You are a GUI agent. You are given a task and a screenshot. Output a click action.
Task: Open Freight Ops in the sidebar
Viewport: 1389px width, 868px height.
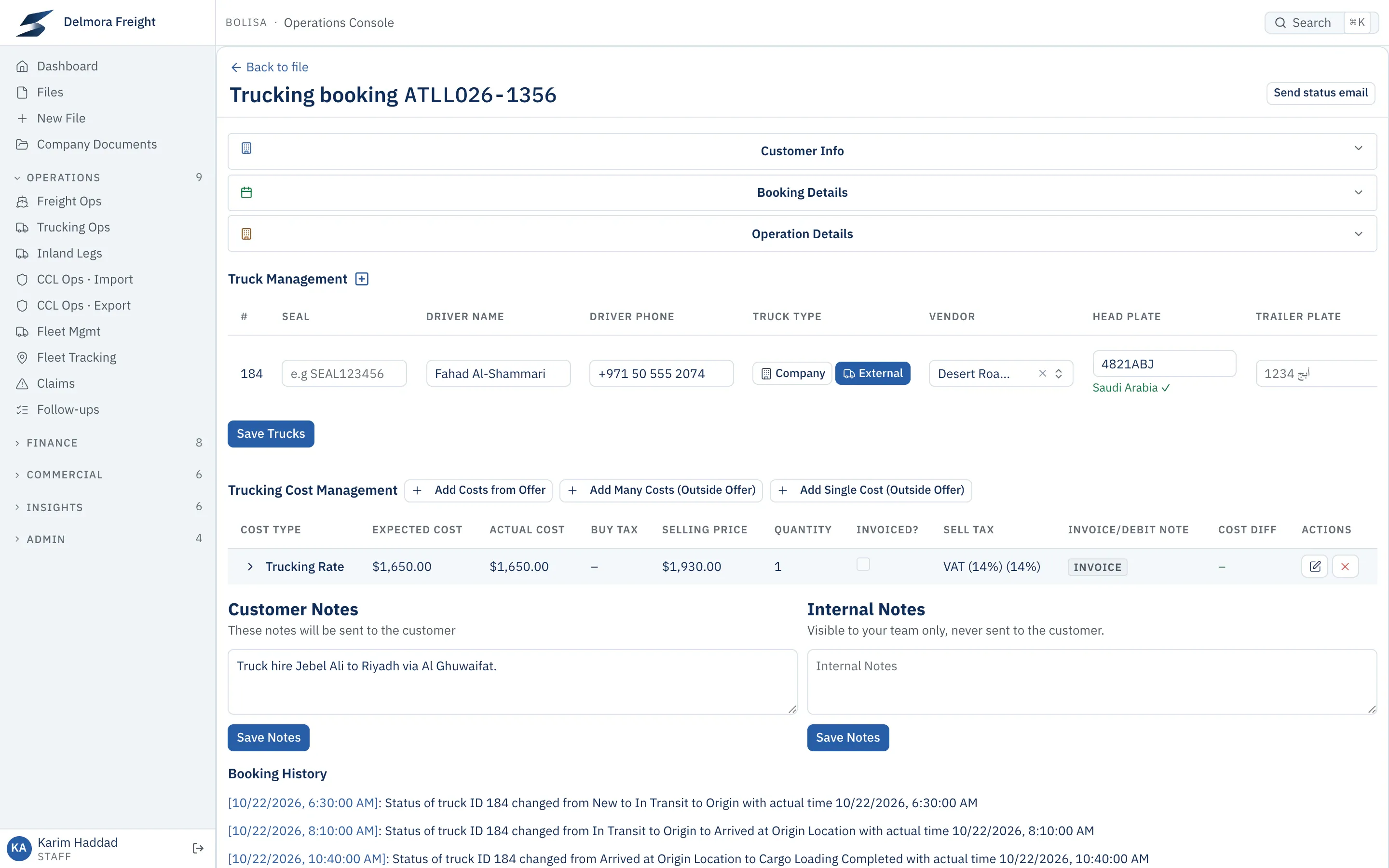(x=108, y=201)
